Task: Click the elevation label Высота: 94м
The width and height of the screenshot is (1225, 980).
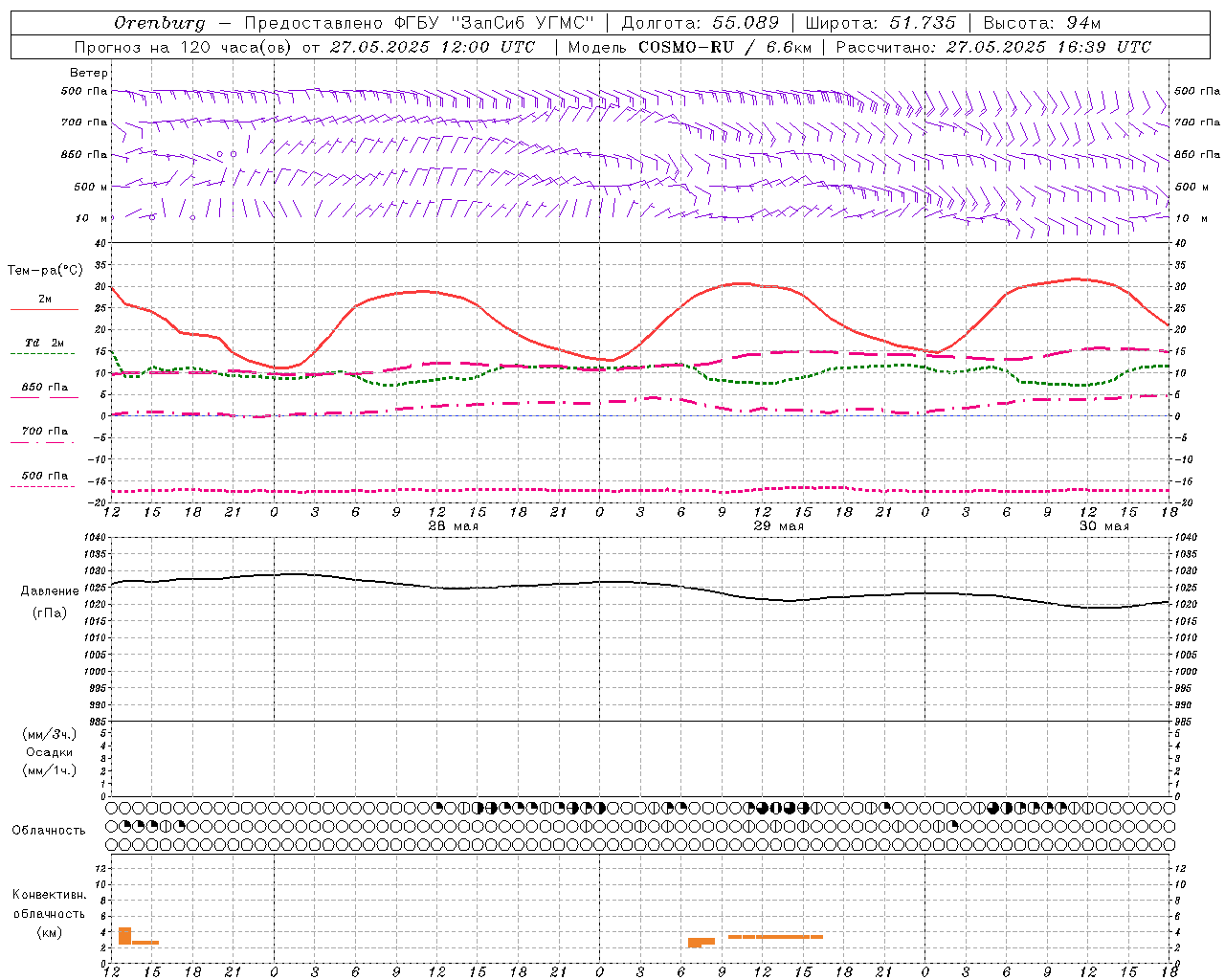Action: tap(1042, 23)
